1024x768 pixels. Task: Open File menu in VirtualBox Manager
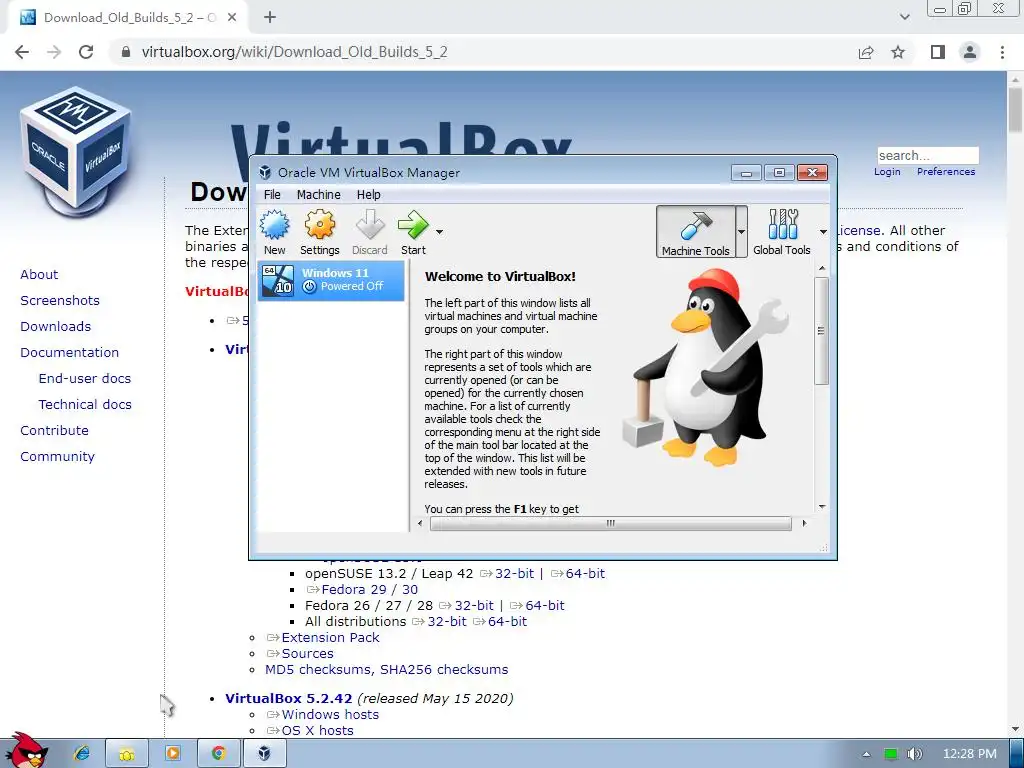pos(272,195)
